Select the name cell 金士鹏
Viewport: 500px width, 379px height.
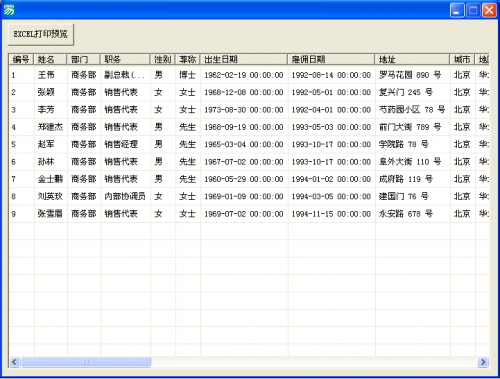pos(51,179)
